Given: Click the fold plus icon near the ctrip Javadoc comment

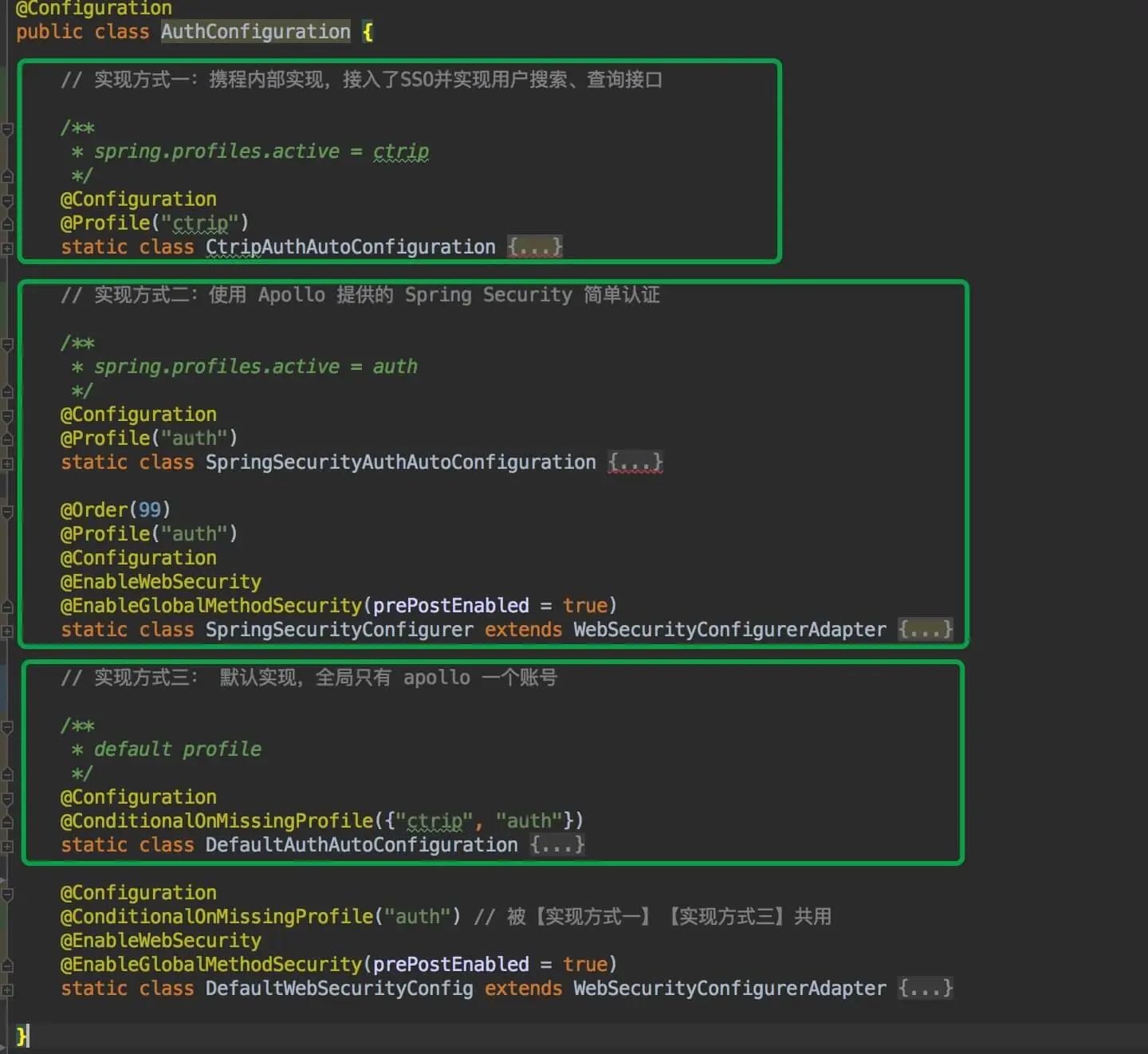Looking at the screenshot, I should [x=8, y=128].
